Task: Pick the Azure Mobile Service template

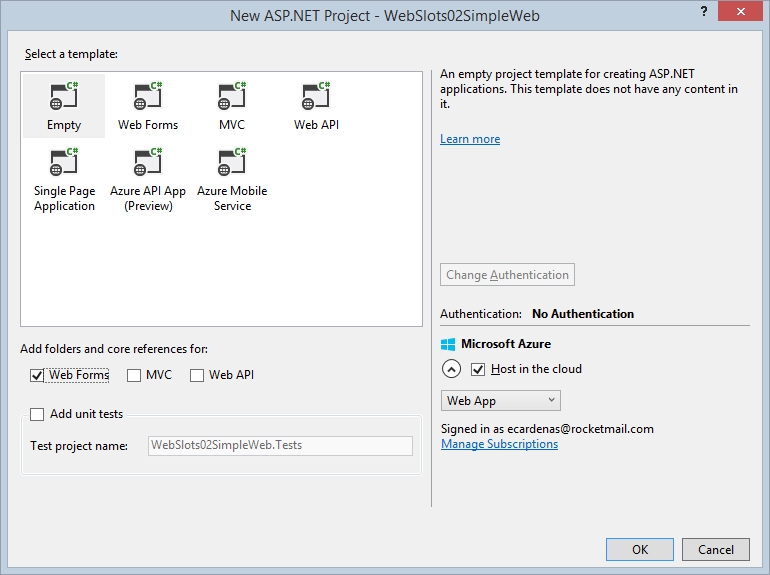Action: click(x=232, y=180)
